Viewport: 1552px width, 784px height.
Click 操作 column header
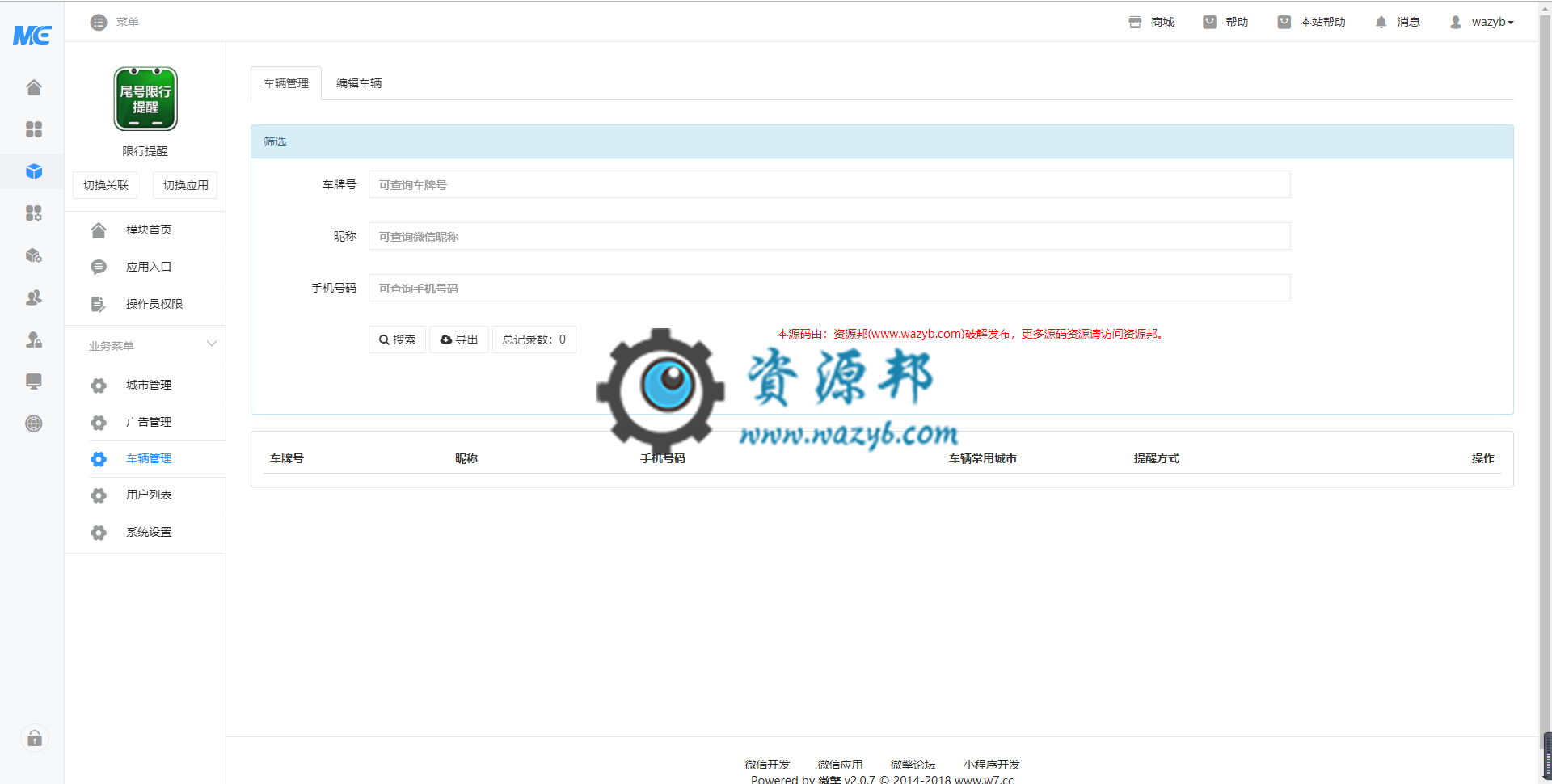pos(1483,458)
